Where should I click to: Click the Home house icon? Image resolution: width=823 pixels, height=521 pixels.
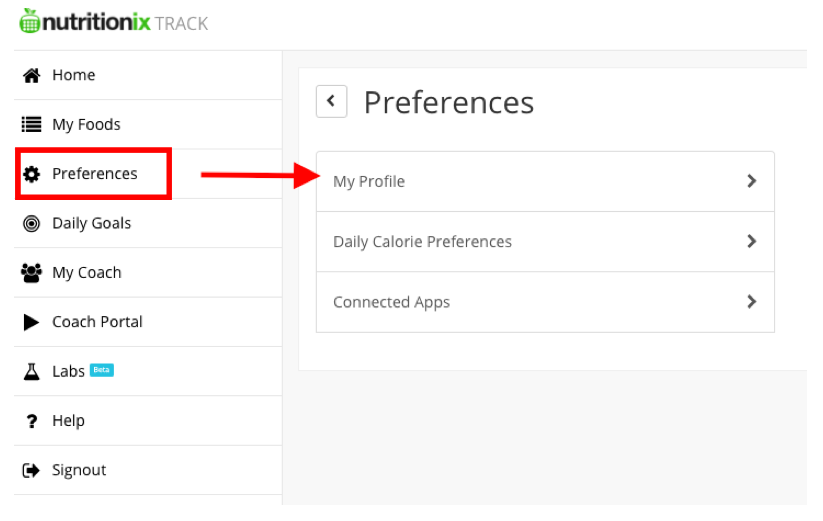tap(31, 76)
